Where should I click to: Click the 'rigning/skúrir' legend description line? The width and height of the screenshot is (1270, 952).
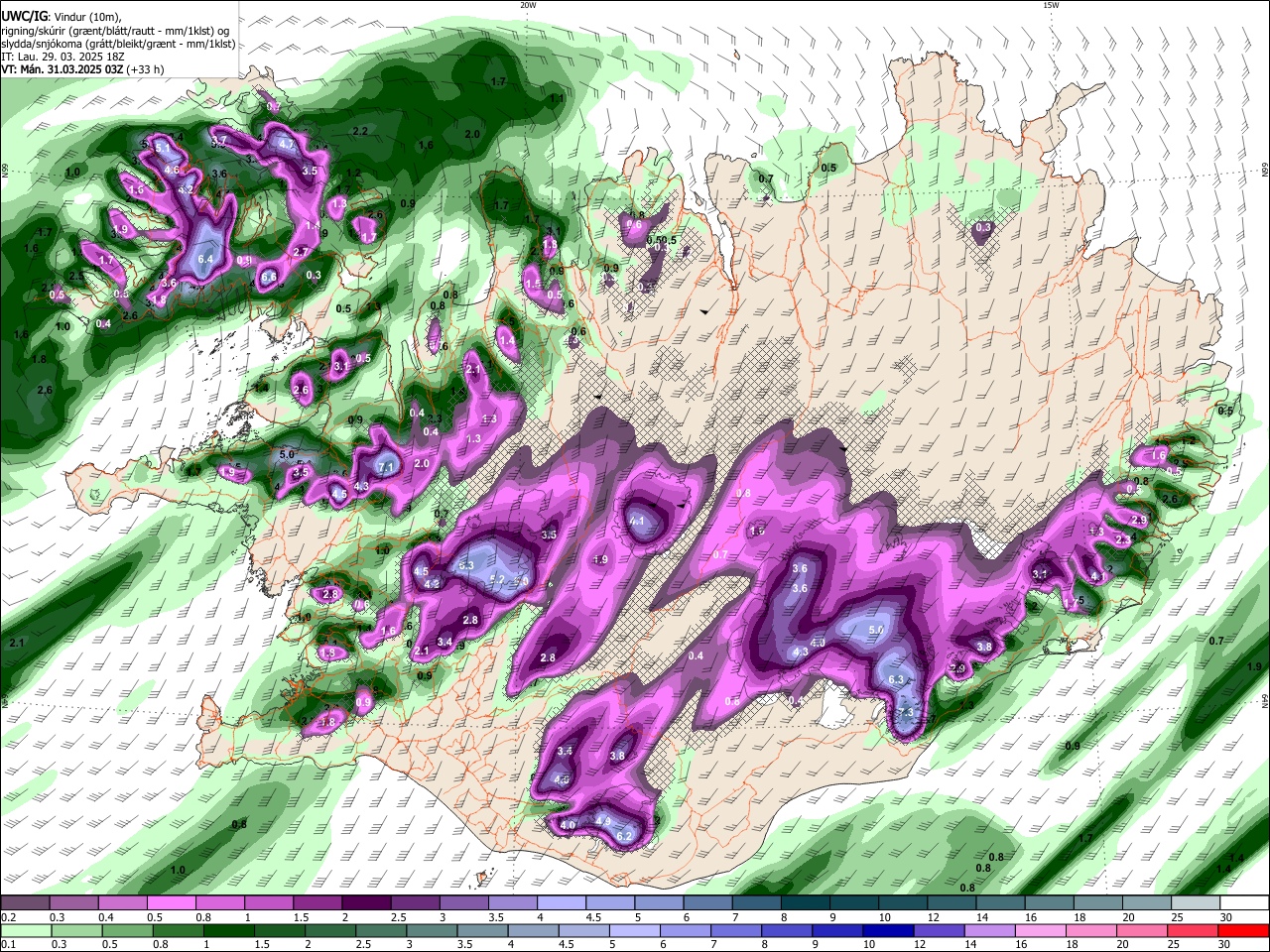pyautogui.click(x=114, y=31)
